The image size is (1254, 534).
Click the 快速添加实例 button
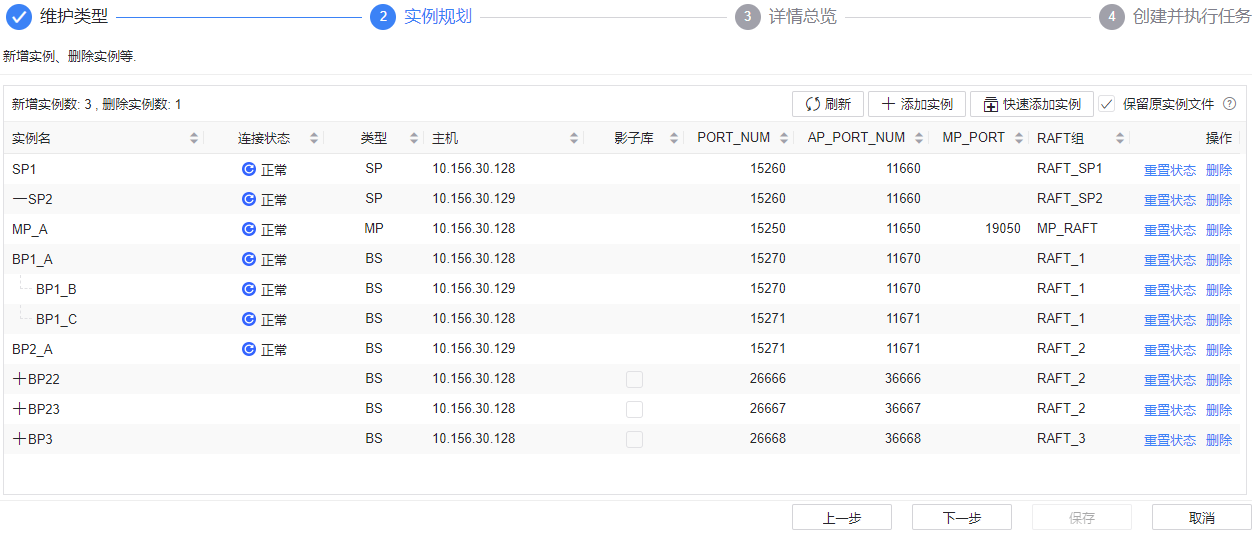coord(1032,104)
